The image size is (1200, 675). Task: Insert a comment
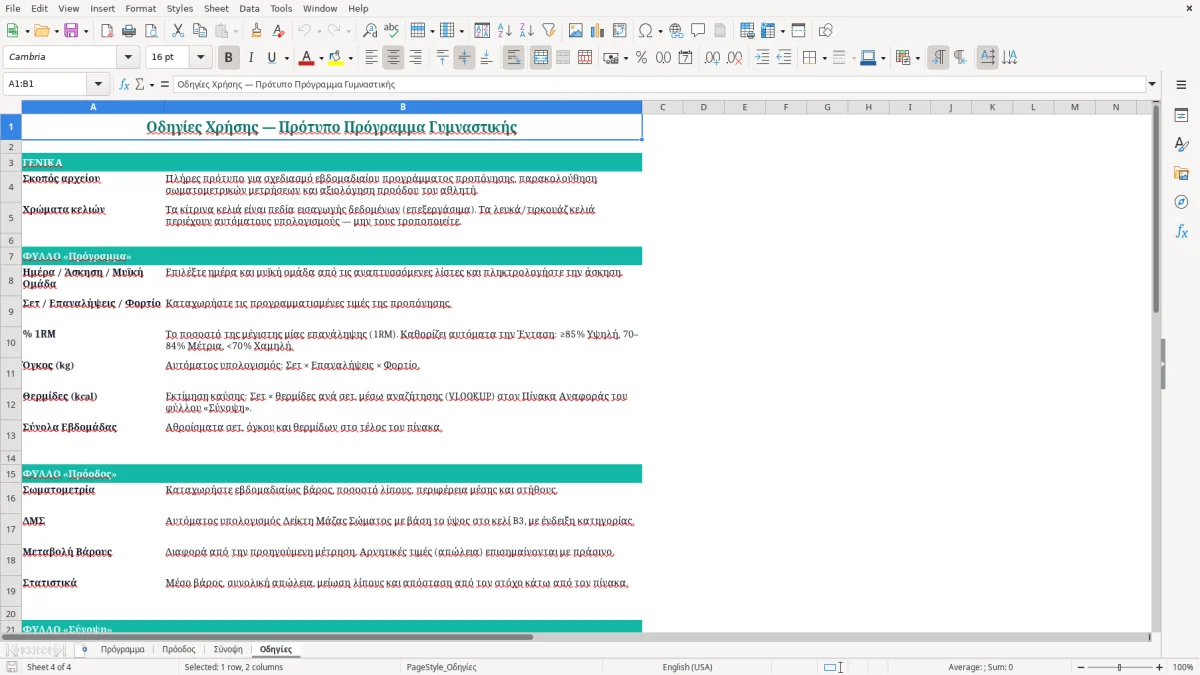point(698,31)
